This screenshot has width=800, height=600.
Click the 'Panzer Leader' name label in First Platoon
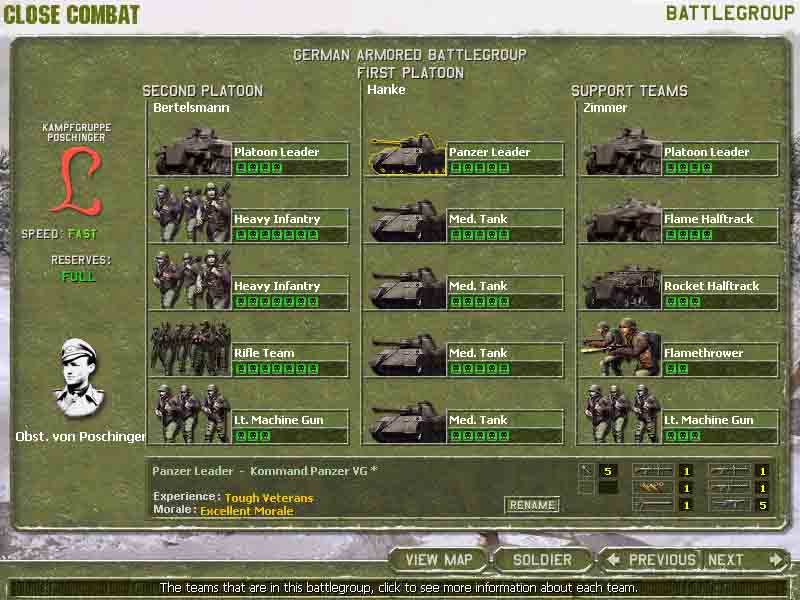pos(489,152)
